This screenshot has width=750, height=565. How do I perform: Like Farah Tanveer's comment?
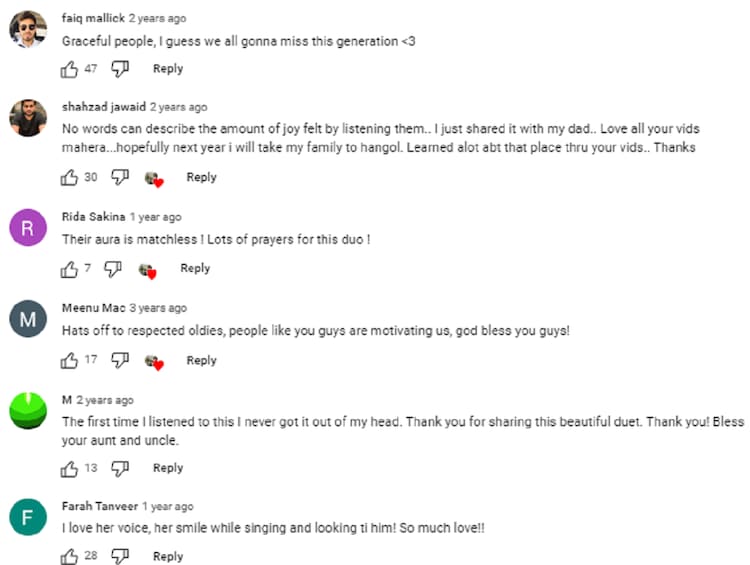click(69, 556)
